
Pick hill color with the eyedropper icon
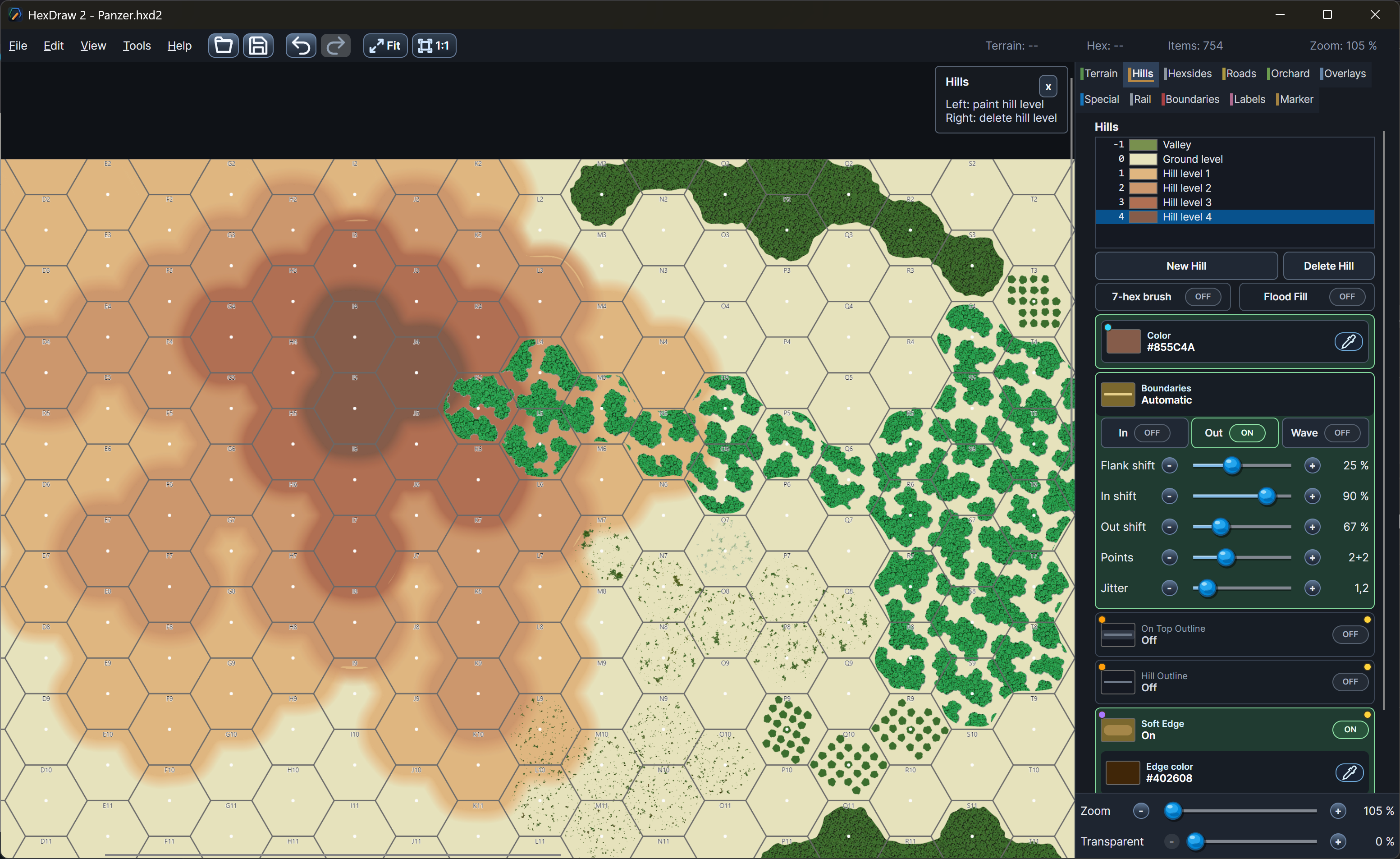(1349, 341)
